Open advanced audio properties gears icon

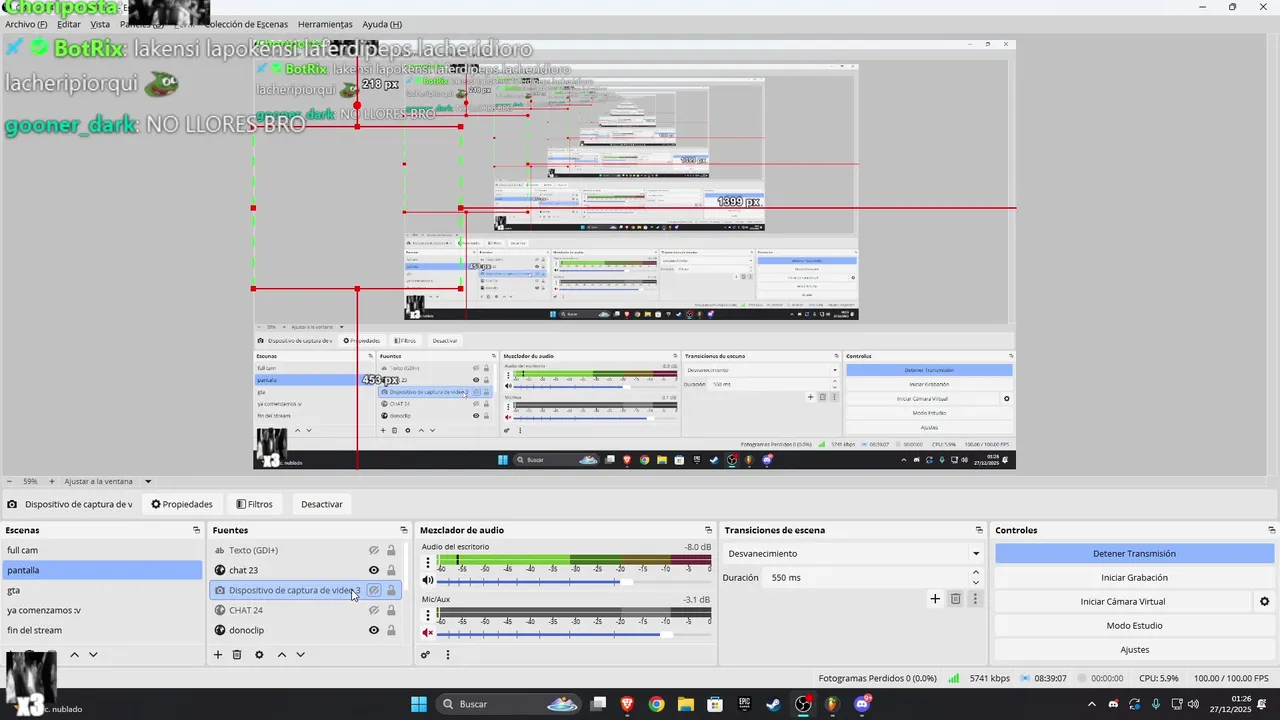425,655
